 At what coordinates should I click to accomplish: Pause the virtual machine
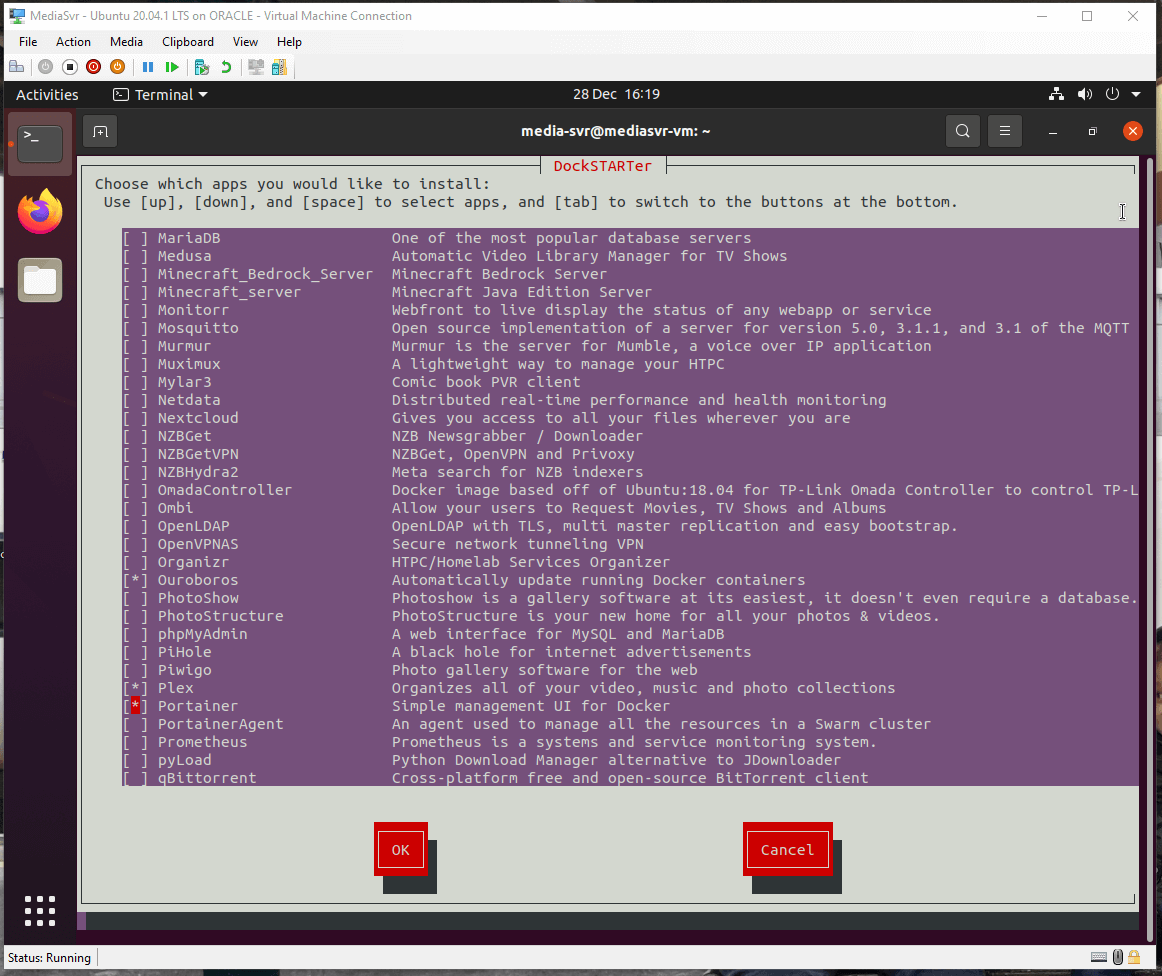click(148, 67)
